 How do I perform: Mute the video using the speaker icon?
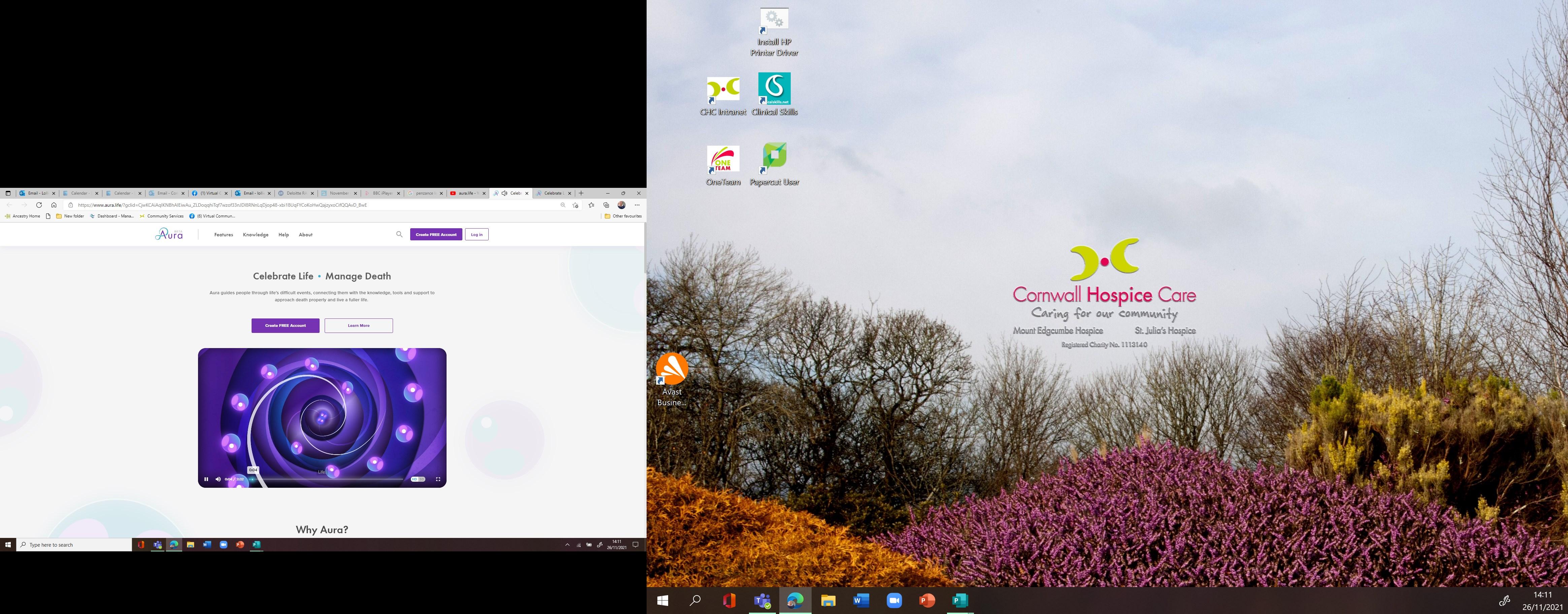218,479
